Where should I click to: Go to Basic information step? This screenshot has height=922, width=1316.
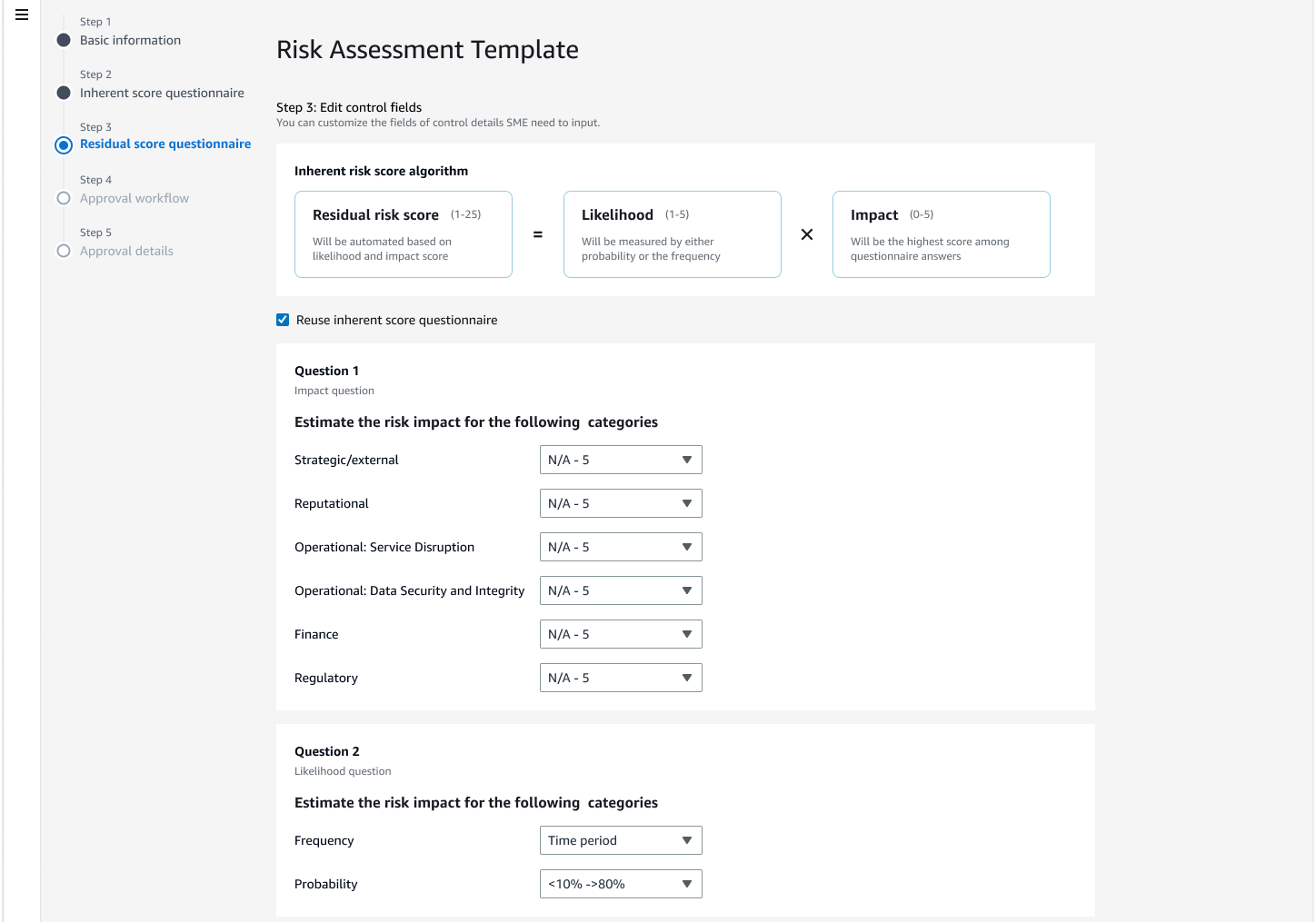tap(130, 40)
